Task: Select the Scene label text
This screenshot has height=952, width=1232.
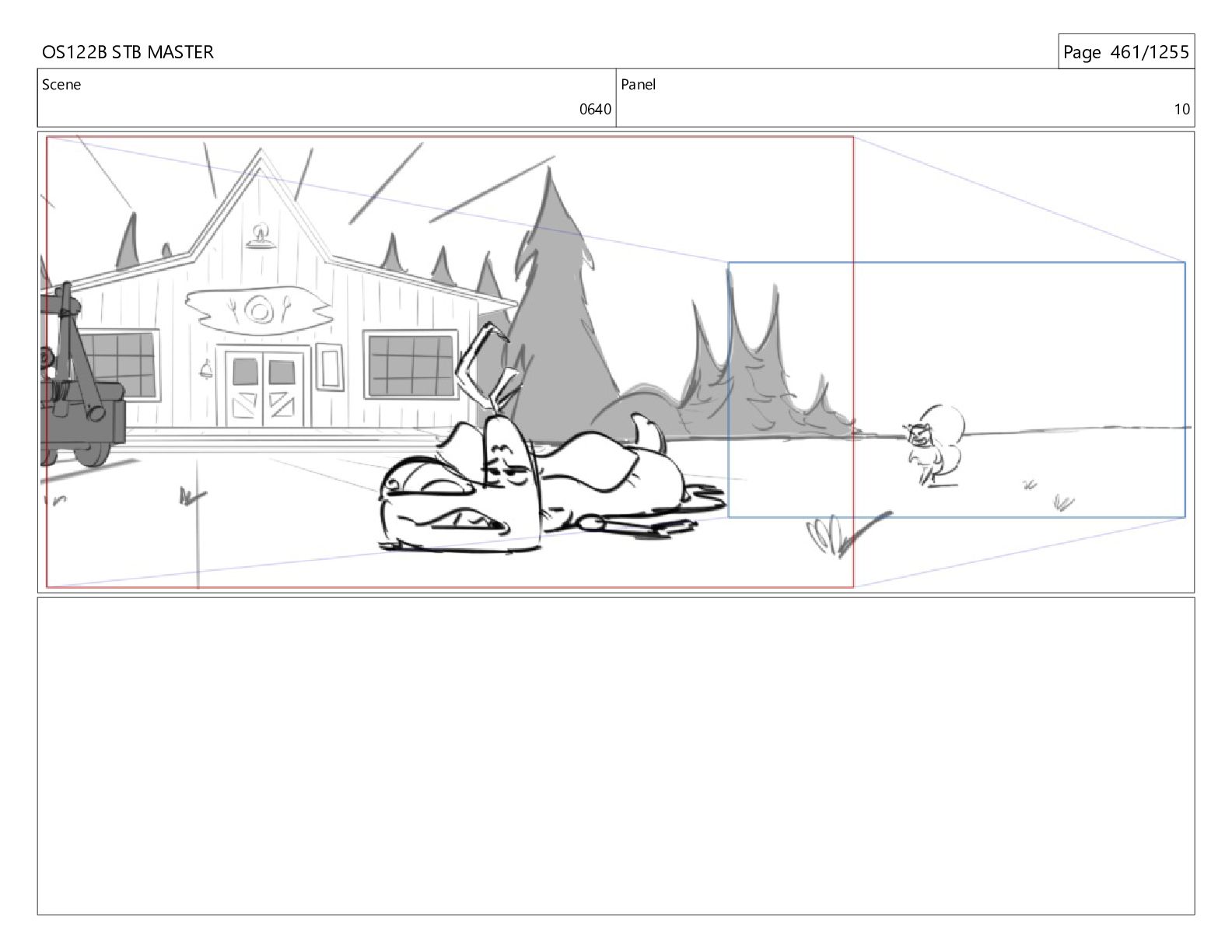Action: (61, 85)
